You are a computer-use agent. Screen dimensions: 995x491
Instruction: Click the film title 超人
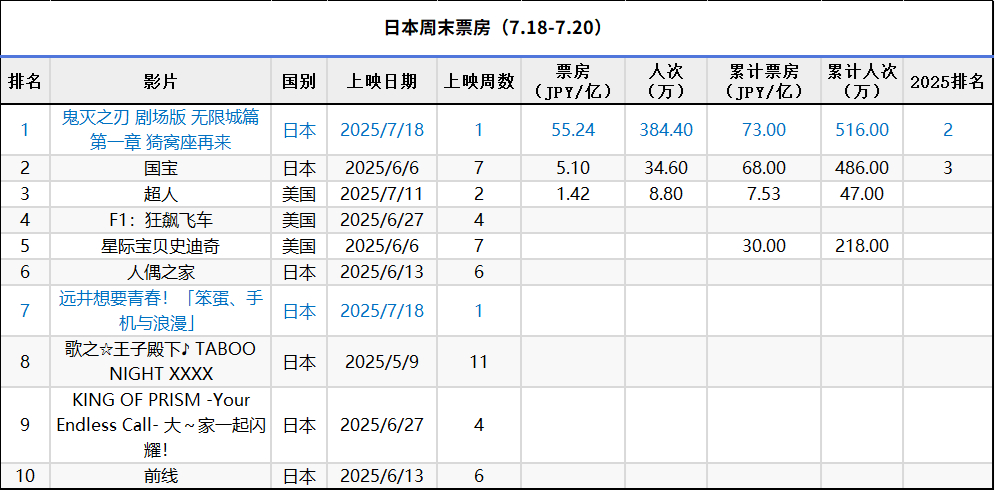(161, 194)
